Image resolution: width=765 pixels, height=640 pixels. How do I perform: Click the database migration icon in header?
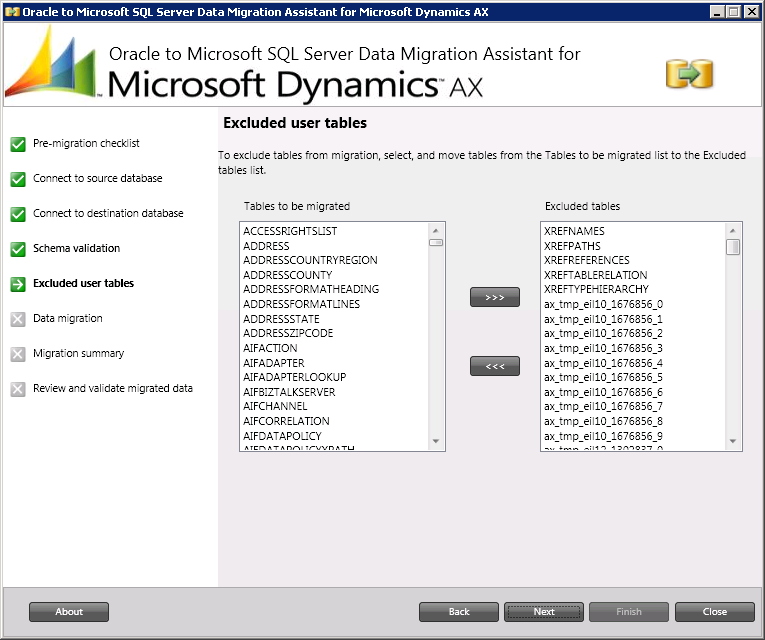(689, 73)
